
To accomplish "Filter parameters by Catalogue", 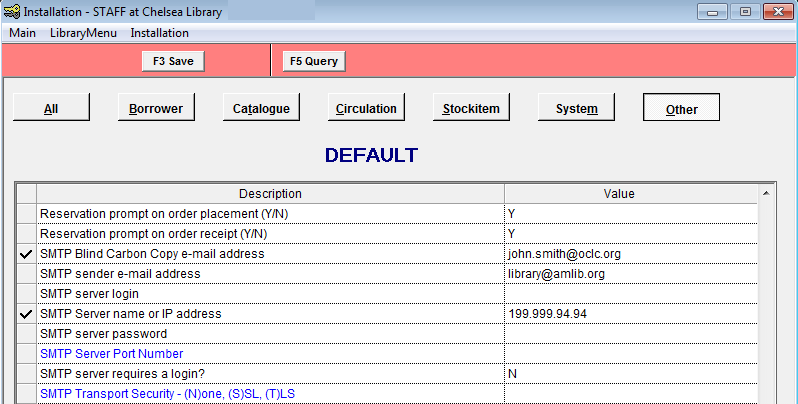I will [x=261, y=107].
